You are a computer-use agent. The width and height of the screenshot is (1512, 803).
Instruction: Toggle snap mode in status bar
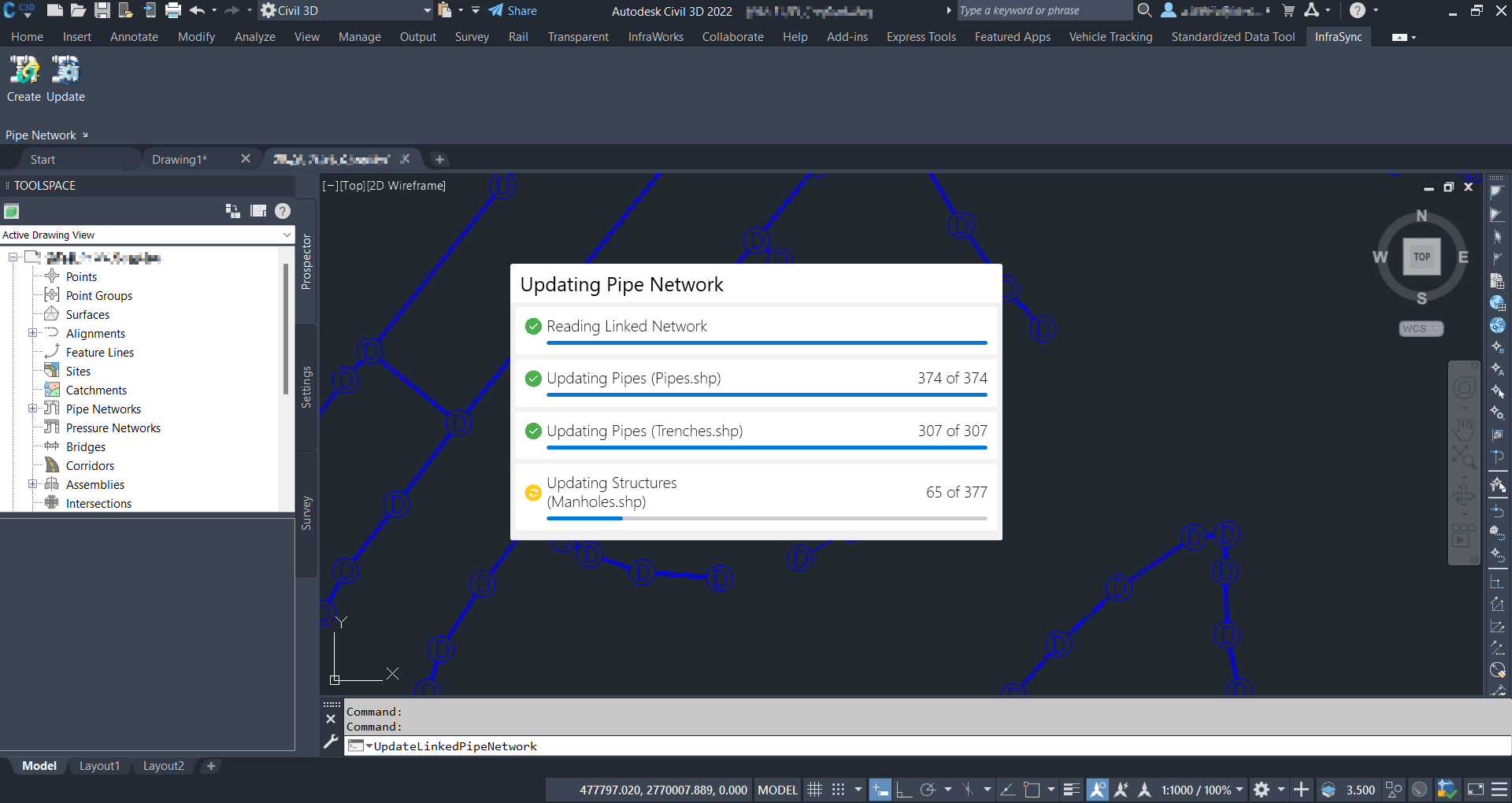[x=839, y=790]
